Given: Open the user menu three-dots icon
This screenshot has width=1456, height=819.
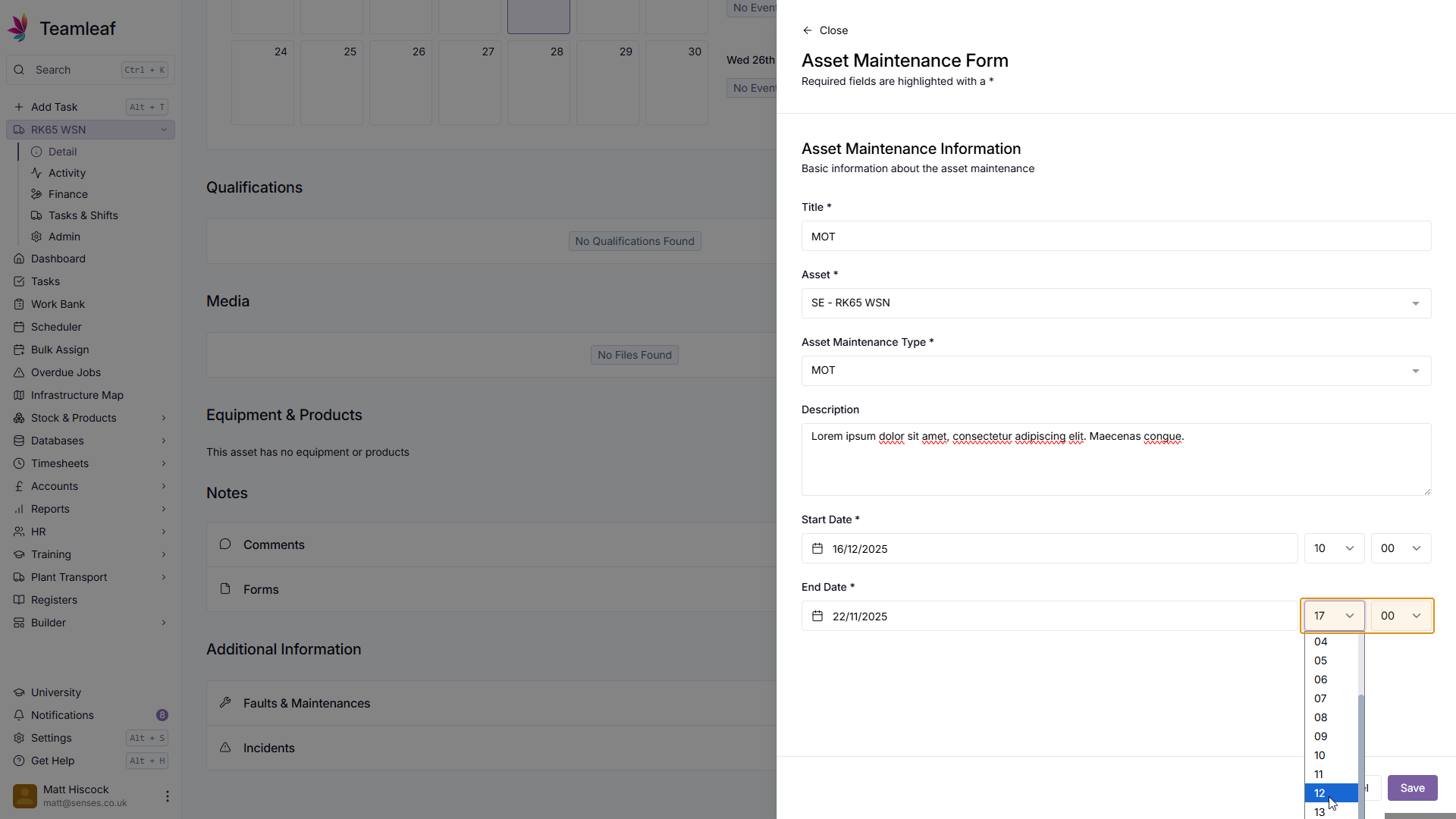Looking at the screenshot, I should pos(167,796).
